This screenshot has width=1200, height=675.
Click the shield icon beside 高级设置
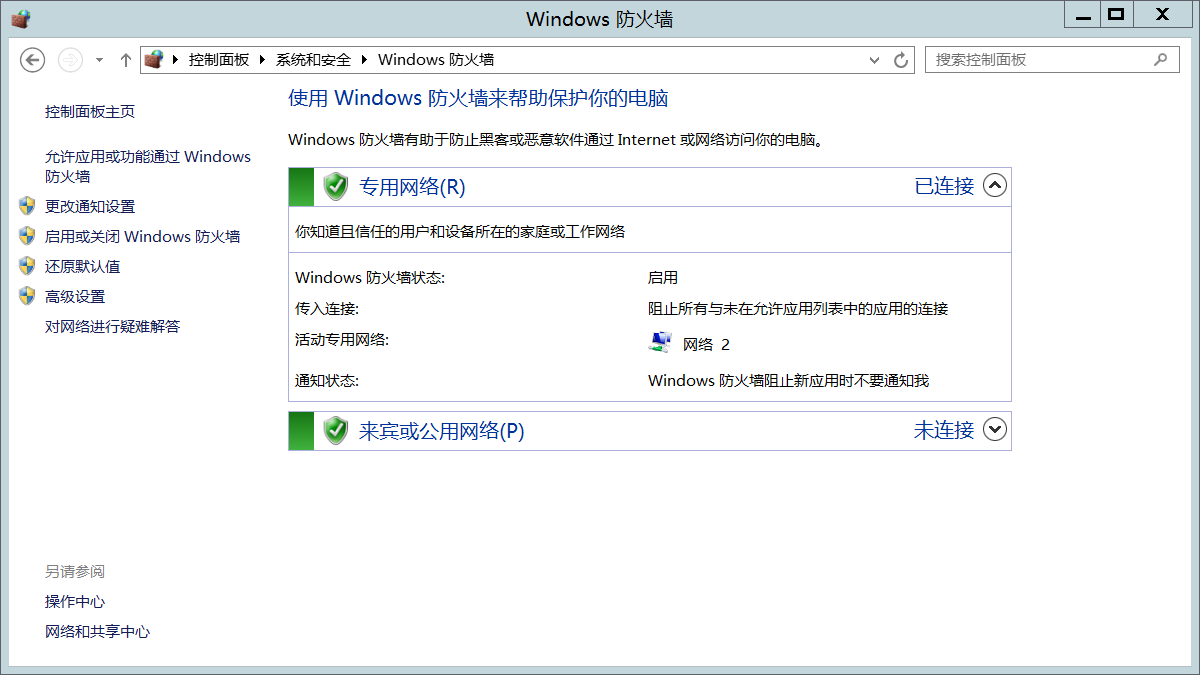pyautogui.click(x=27, y=296)
